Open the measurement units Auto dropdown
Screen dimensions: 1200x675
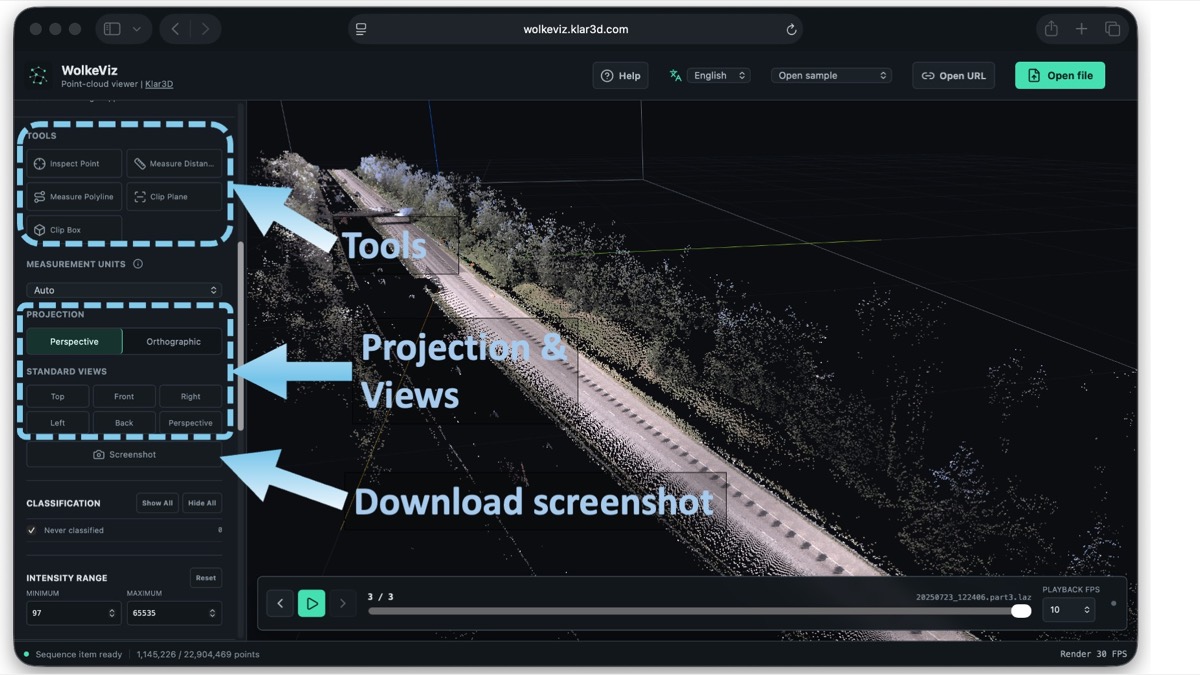coord(124,290)
